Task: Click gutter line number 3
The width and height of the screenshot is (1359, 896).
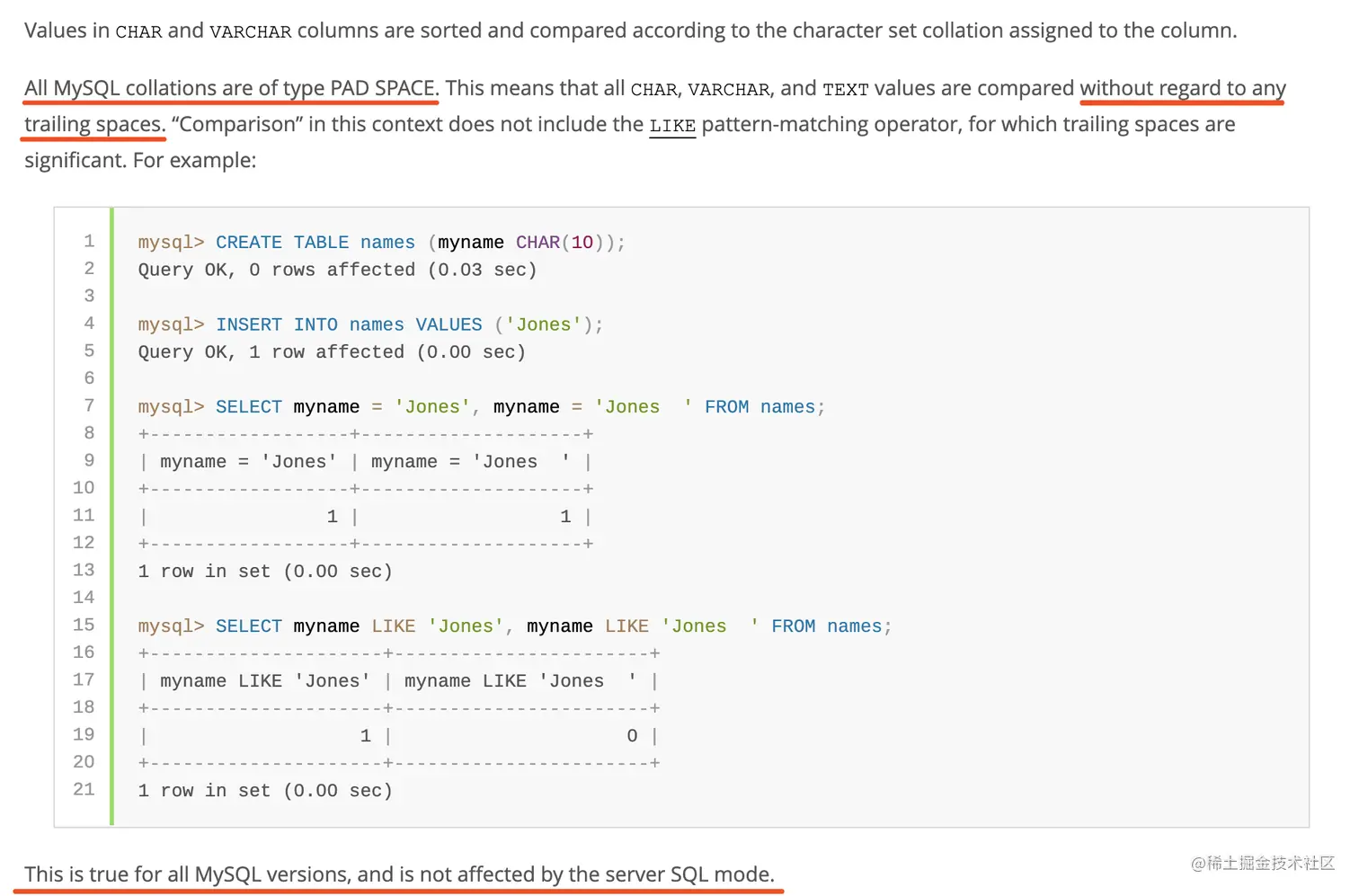Action: click(x=89, y=296)
